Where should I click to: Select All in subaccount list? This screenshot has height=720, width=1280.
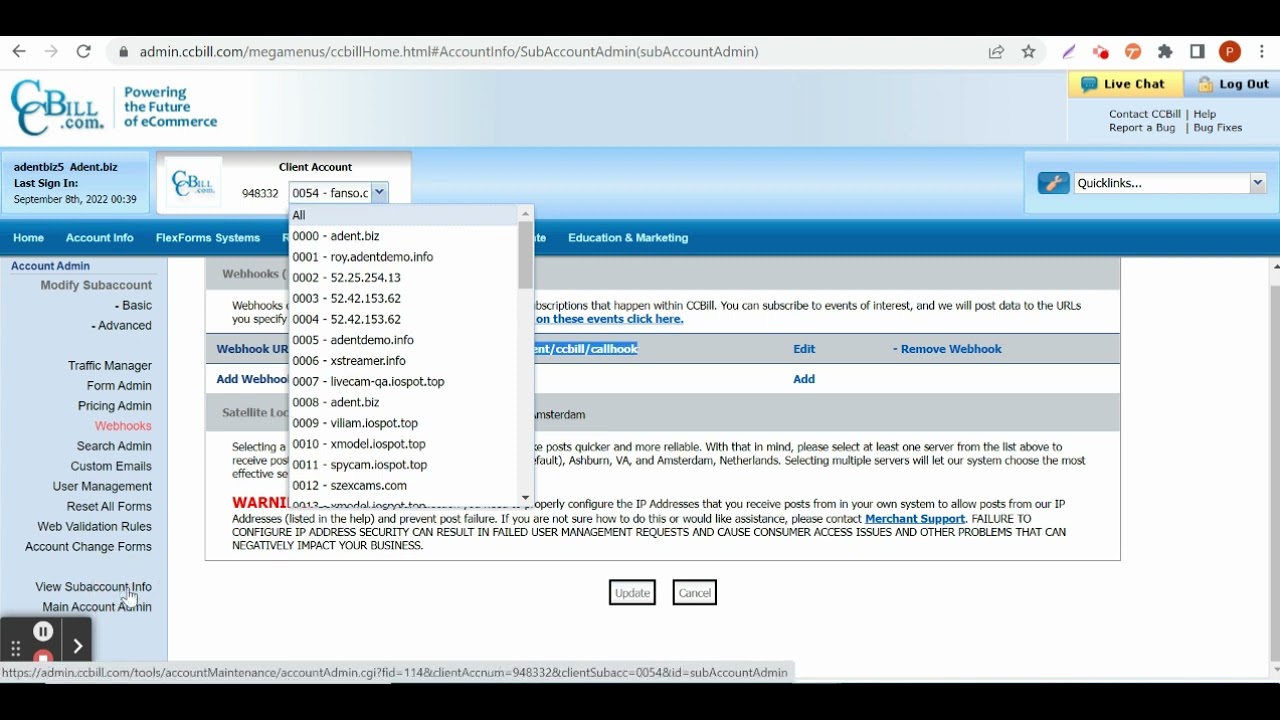click(404, 215)
